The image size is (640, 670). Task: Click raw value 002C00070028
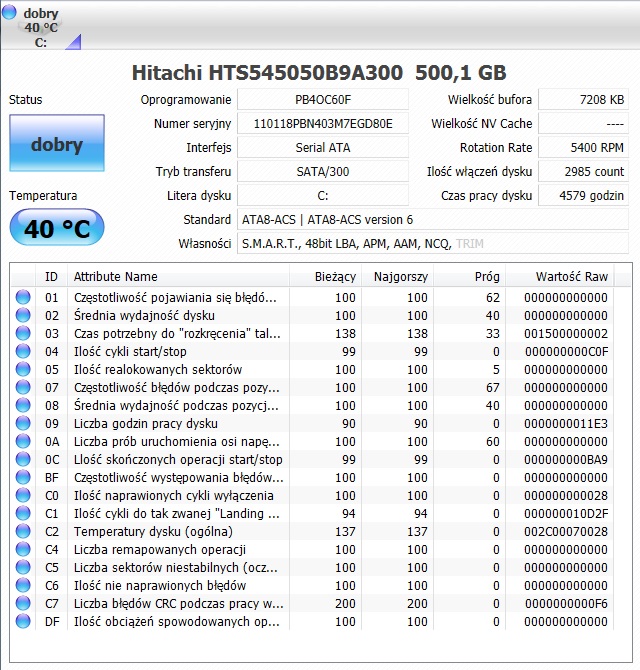click(x=566, y=532)
